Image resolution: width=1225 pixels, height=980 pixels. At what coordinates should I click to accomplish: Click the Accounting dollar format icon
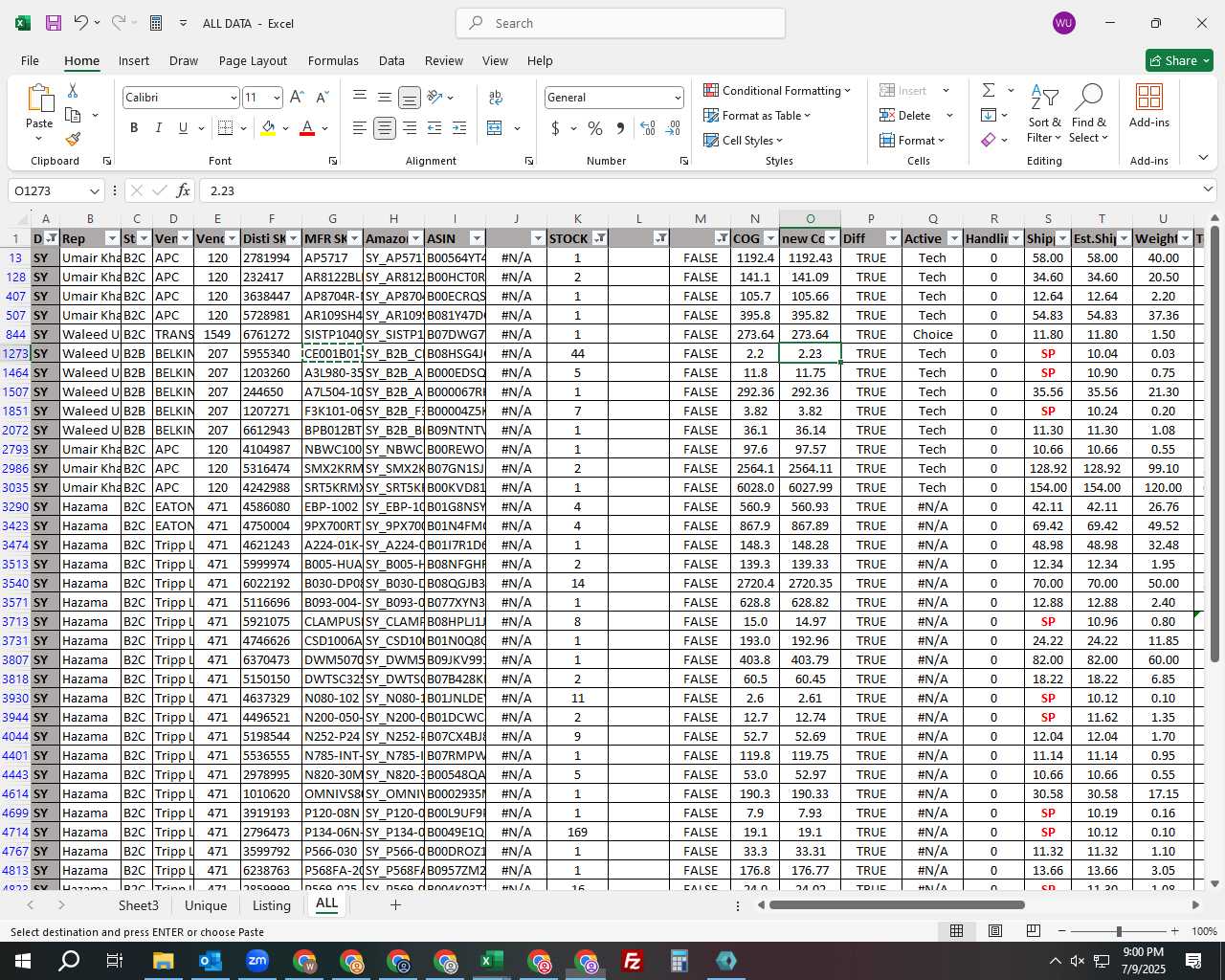(x=555, y=128)
